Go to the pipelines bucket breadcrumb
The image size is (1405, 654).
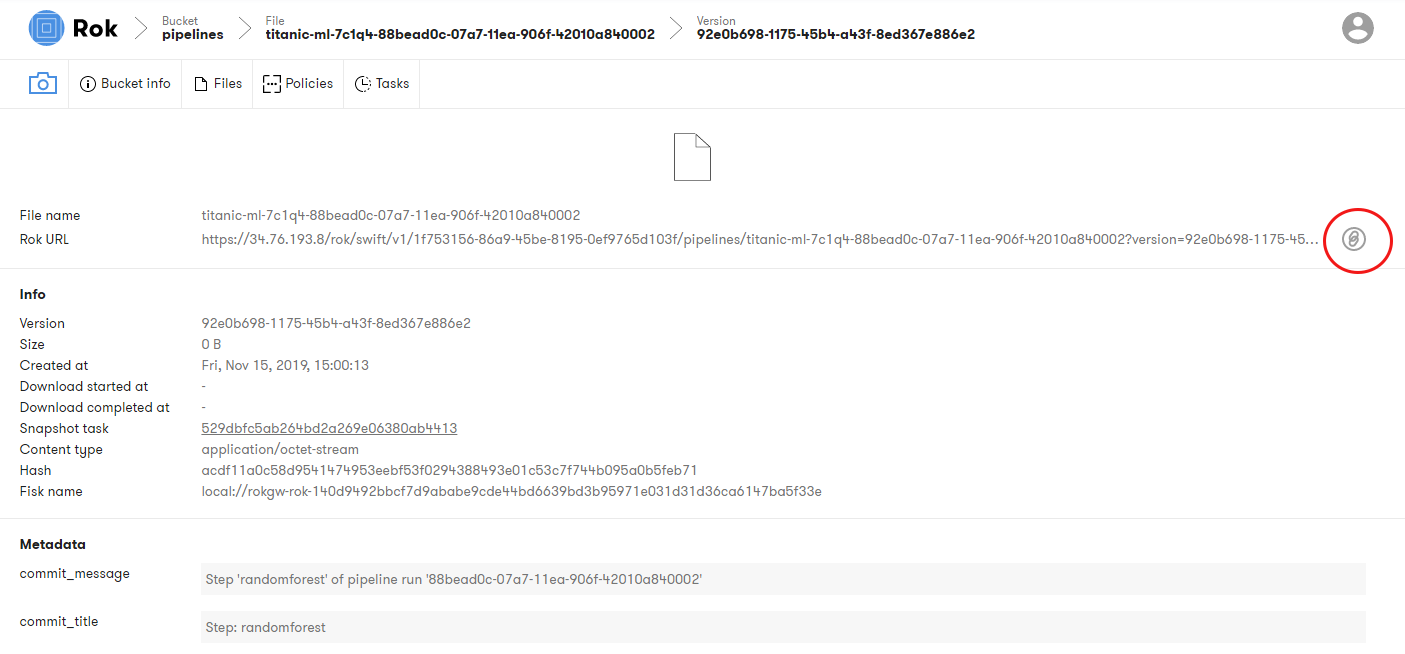click(x=192, y=34)
